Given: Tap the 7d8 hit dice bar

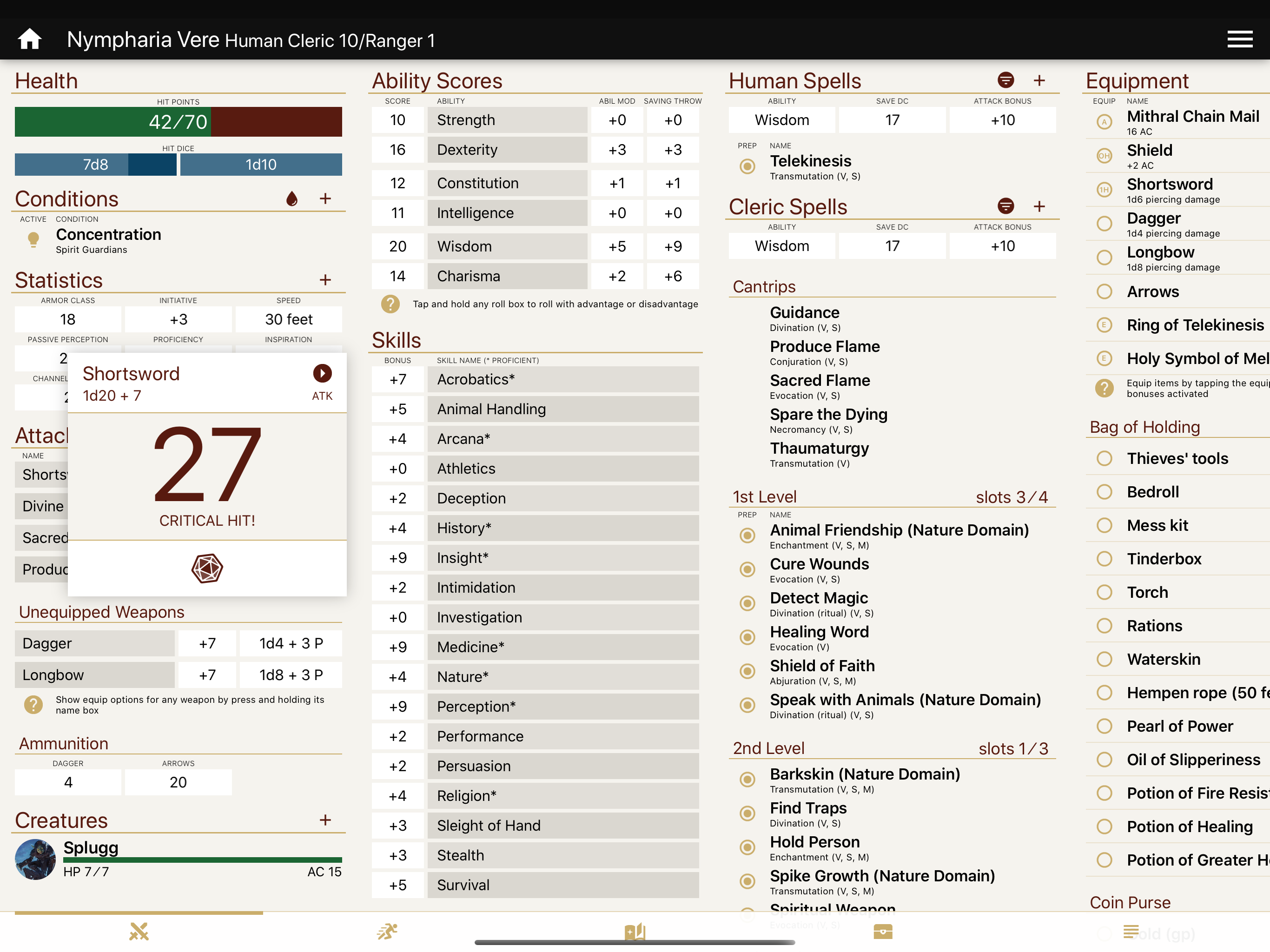Looking at the screenshot, I should (95, 165).
